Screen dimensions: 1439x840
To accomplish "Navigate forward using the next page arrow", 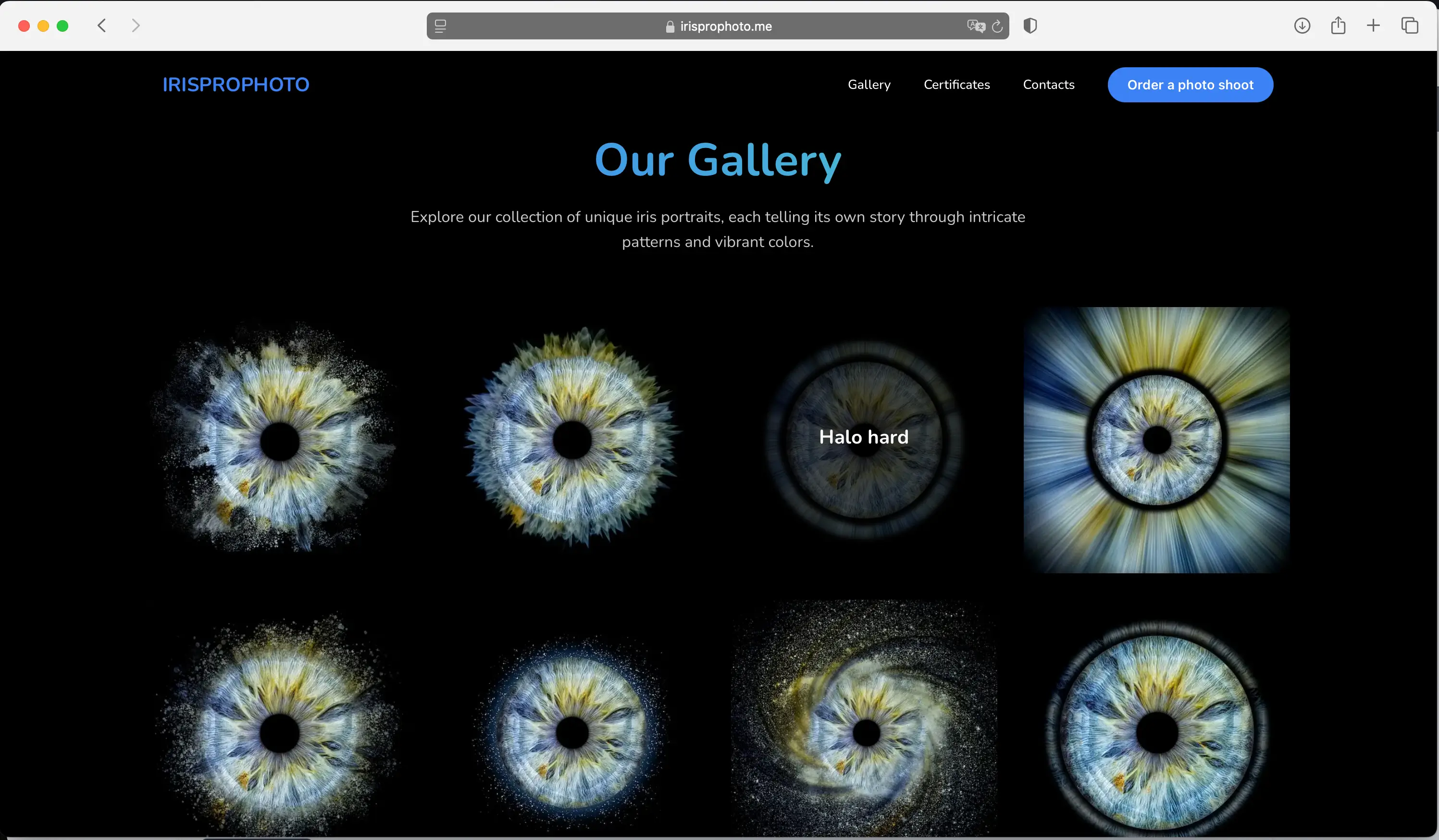I will click(x=136, y=25).
